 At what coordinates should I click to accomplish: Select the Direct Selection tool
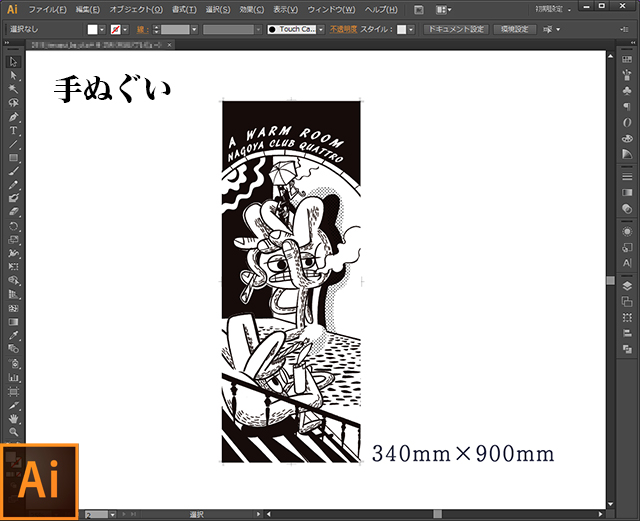coord(13,76)
